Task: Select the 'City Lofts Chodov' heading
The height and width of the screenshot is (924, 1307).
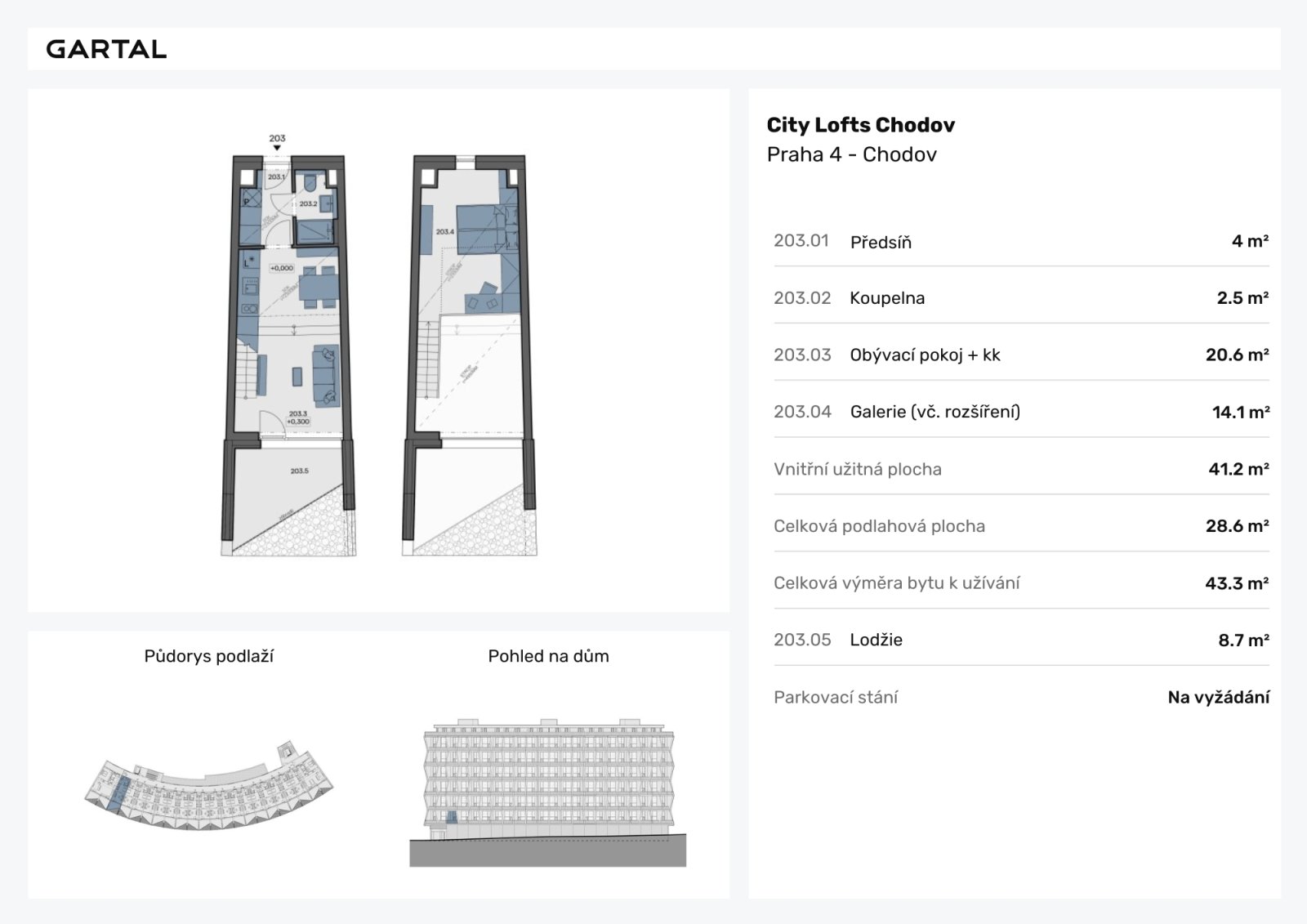Action: pyautogui.click(x=860, y=125)
